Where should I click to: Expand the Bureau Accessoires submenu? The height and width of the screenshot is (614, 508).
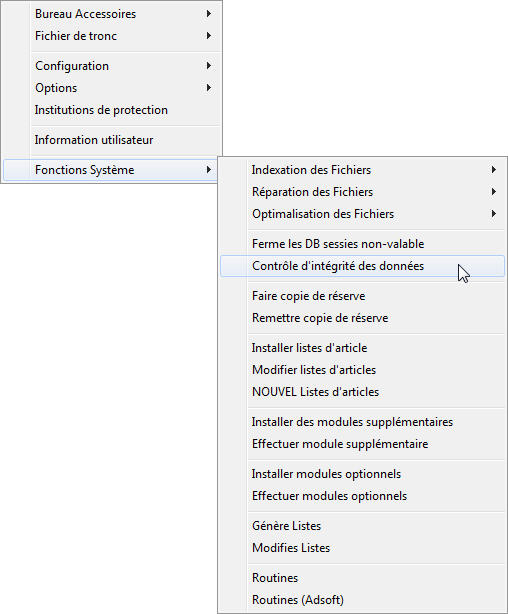click(112, 14)
